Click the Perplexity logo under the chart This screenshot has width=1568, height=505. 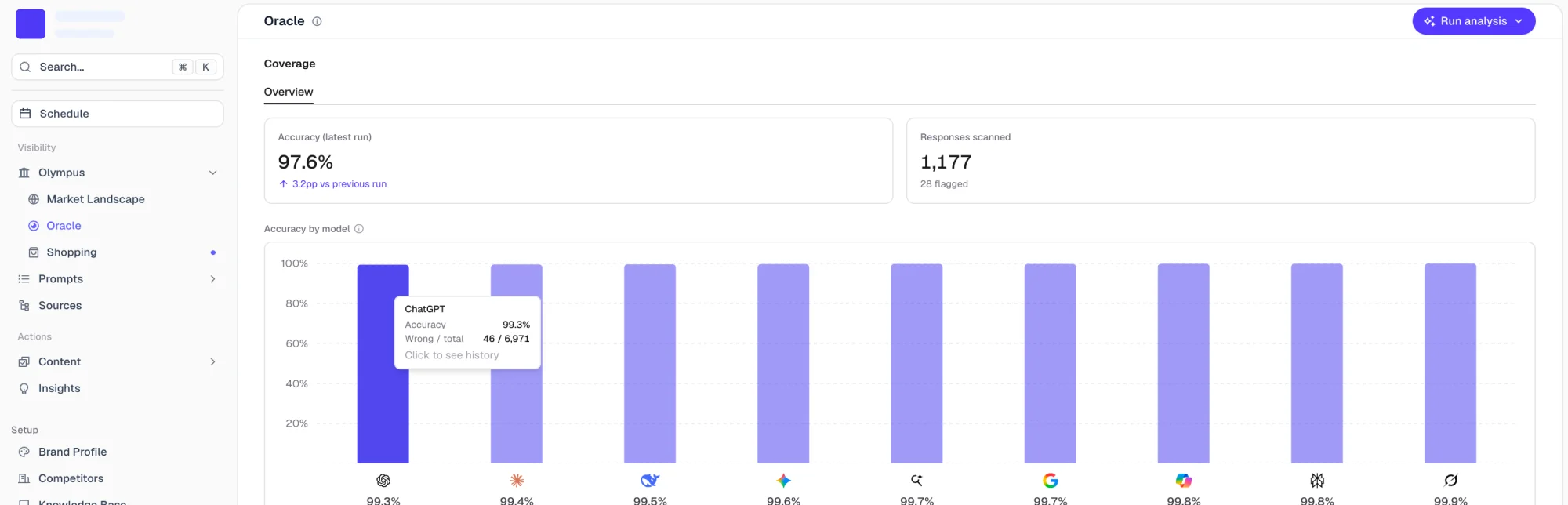point(1317,481)
